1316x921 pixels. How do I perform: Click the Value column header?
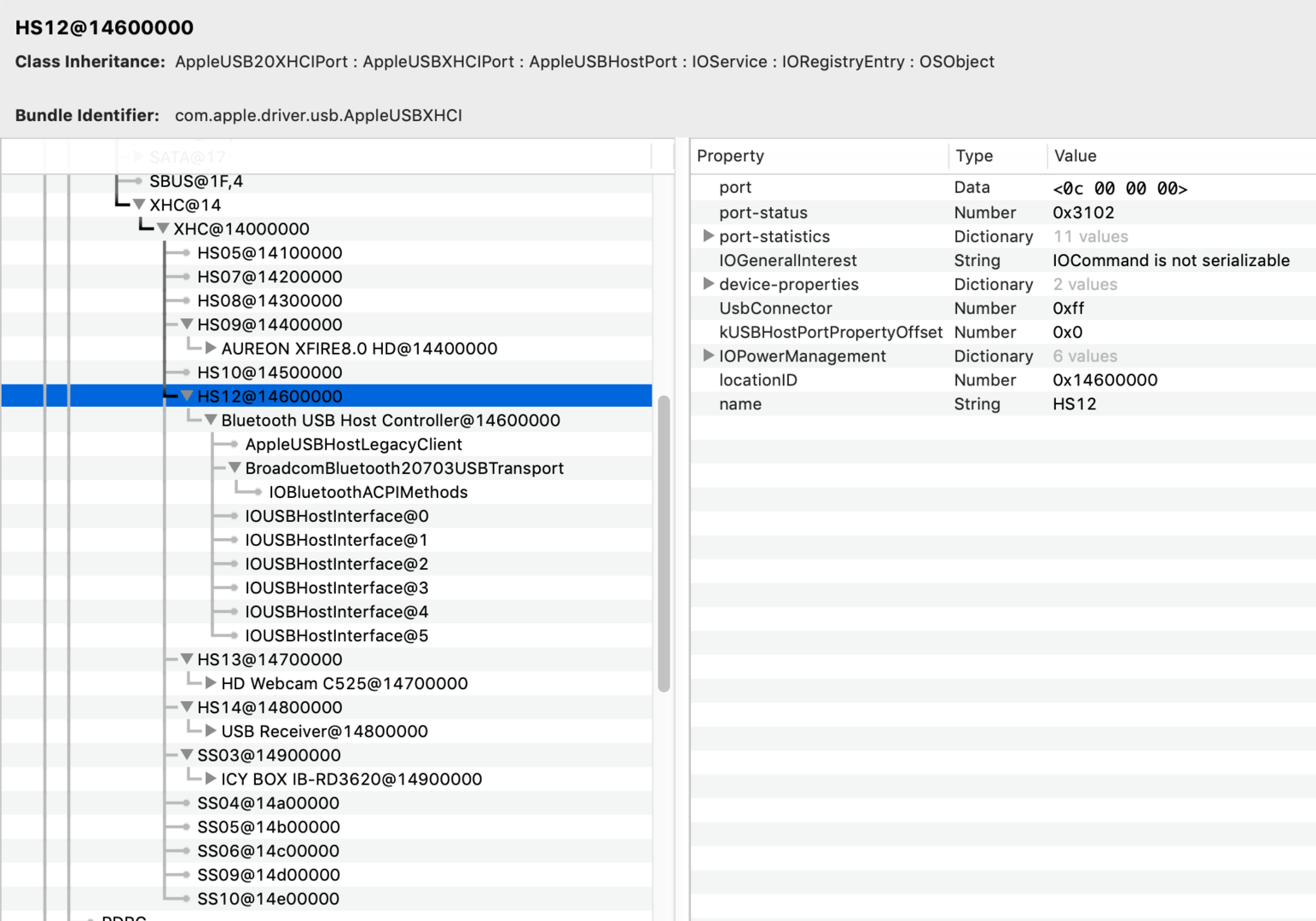pos(1075,156)
